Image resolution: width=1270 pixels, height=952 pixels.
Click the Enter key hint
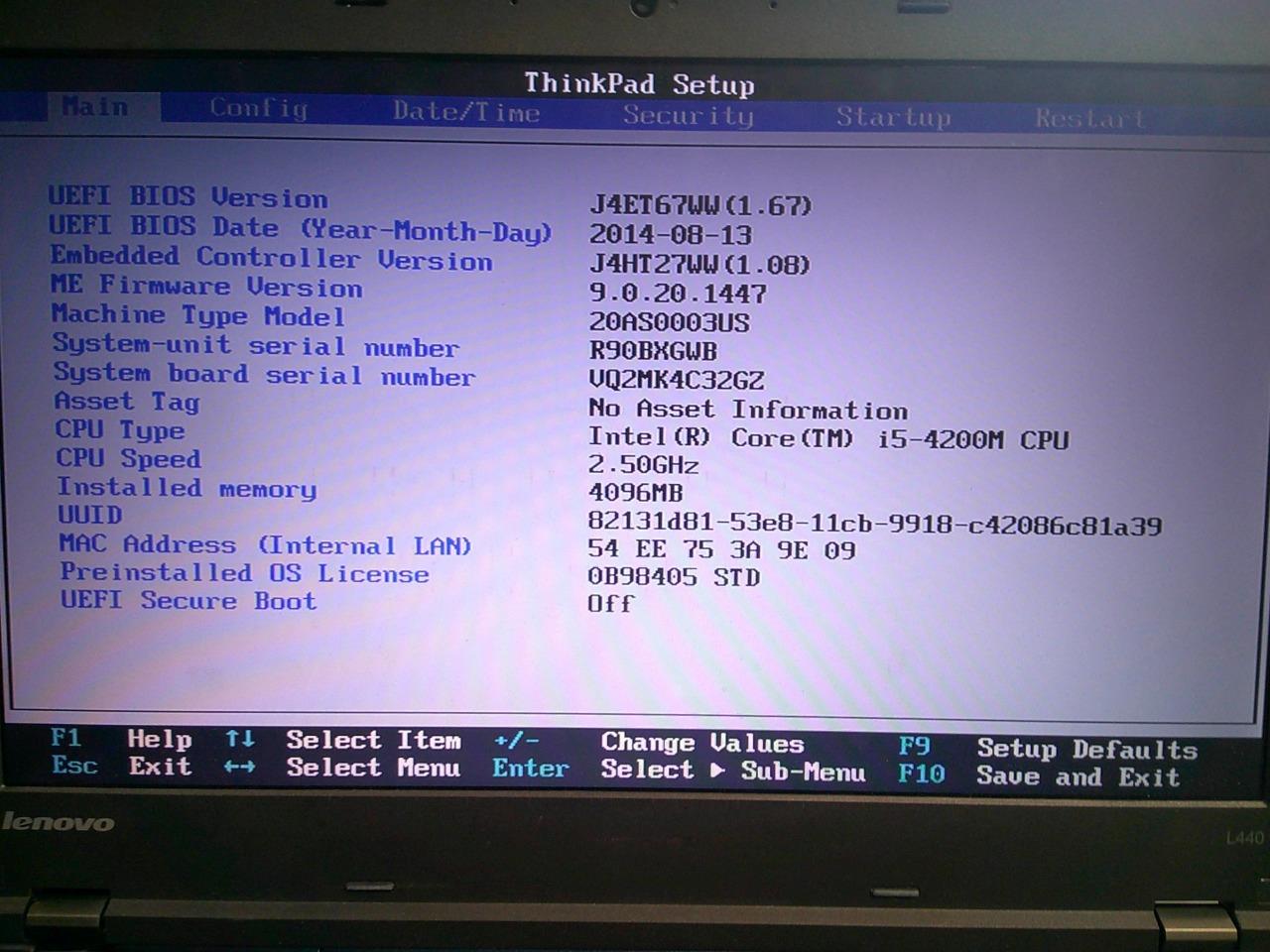tap(531, 769)
